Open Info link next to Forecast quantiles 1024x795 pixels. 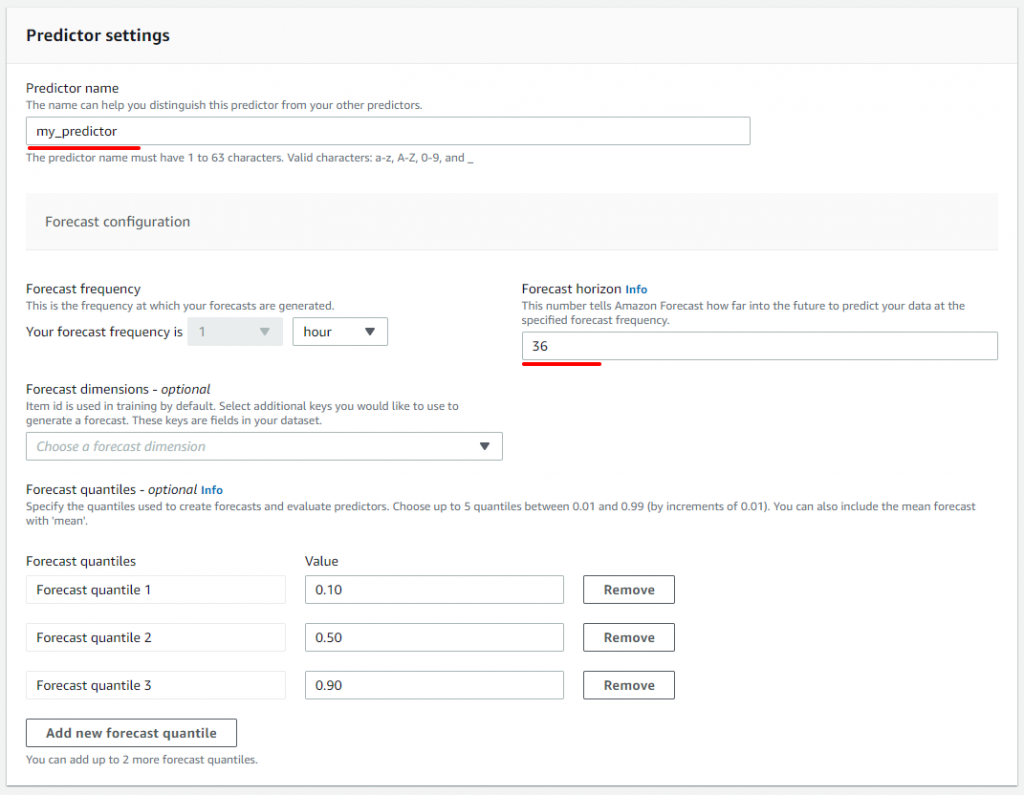212,490
